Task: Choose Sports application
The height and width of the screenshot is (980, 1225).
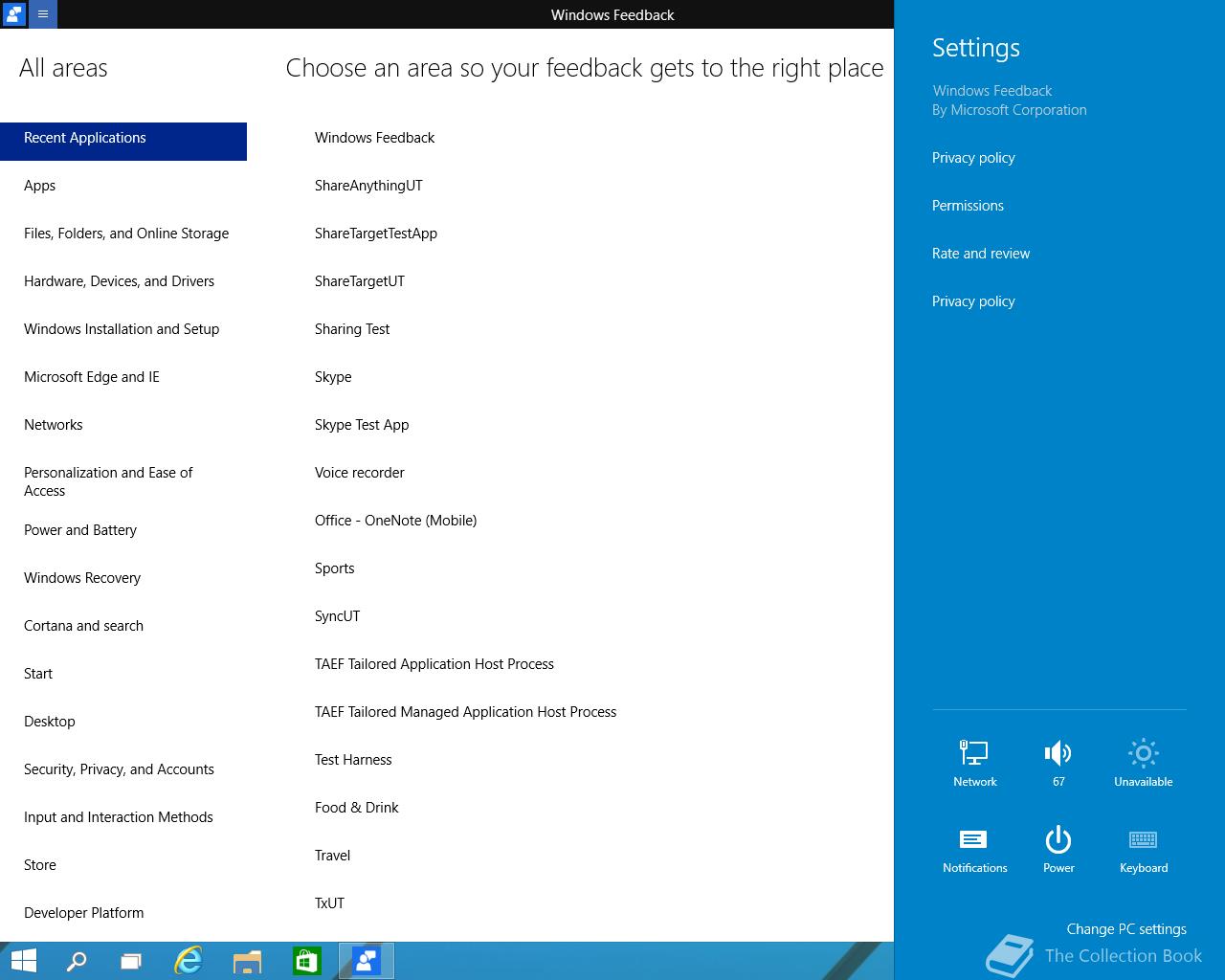Action: coord(335,568)
